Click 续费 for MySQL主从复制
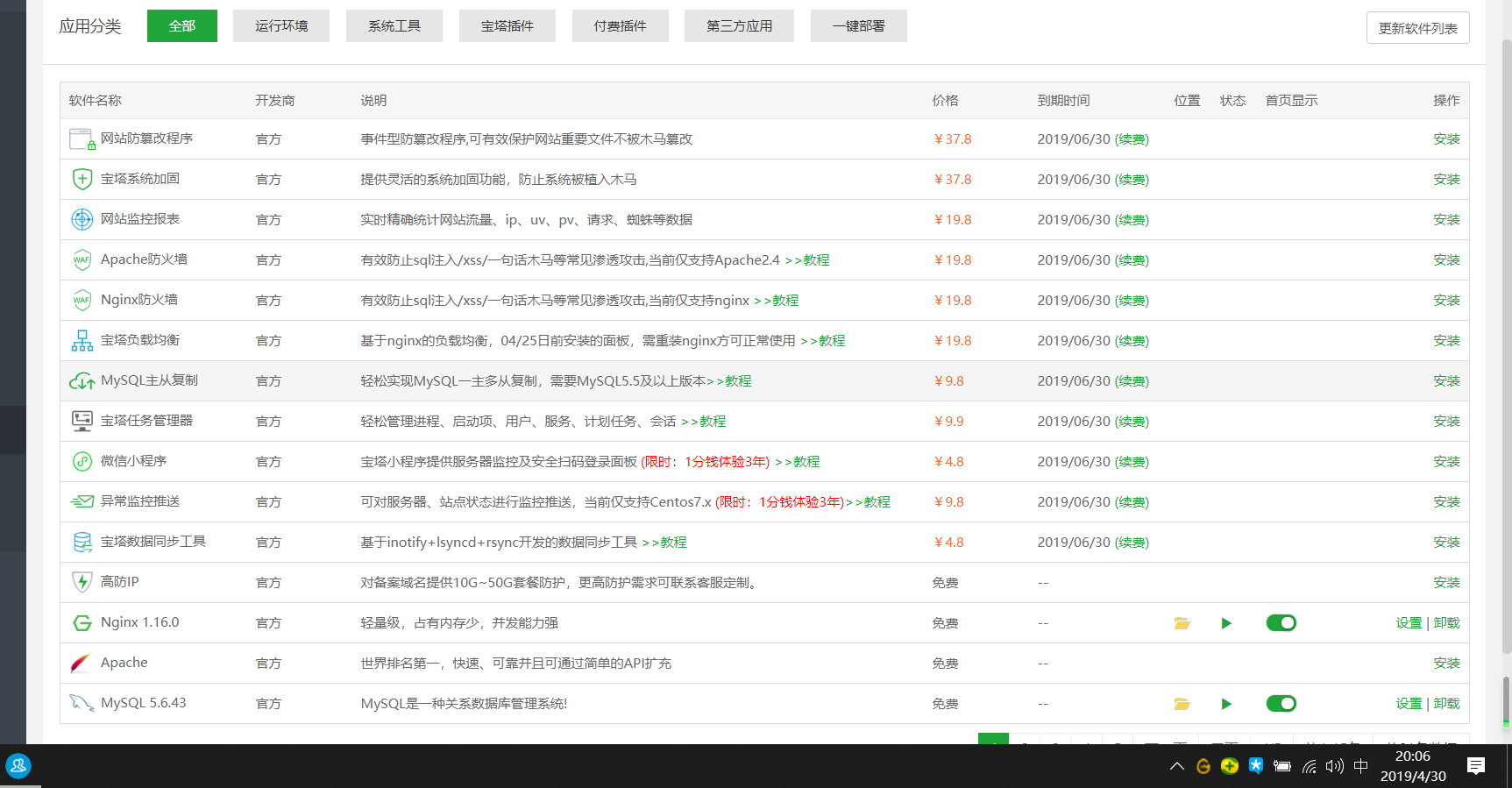This screenshot has height=788, width=1512. (x=1132, y=381)
